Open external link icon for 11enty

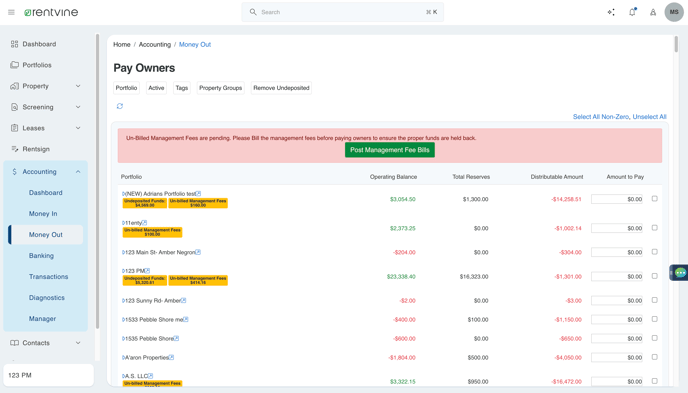[144, 223]
